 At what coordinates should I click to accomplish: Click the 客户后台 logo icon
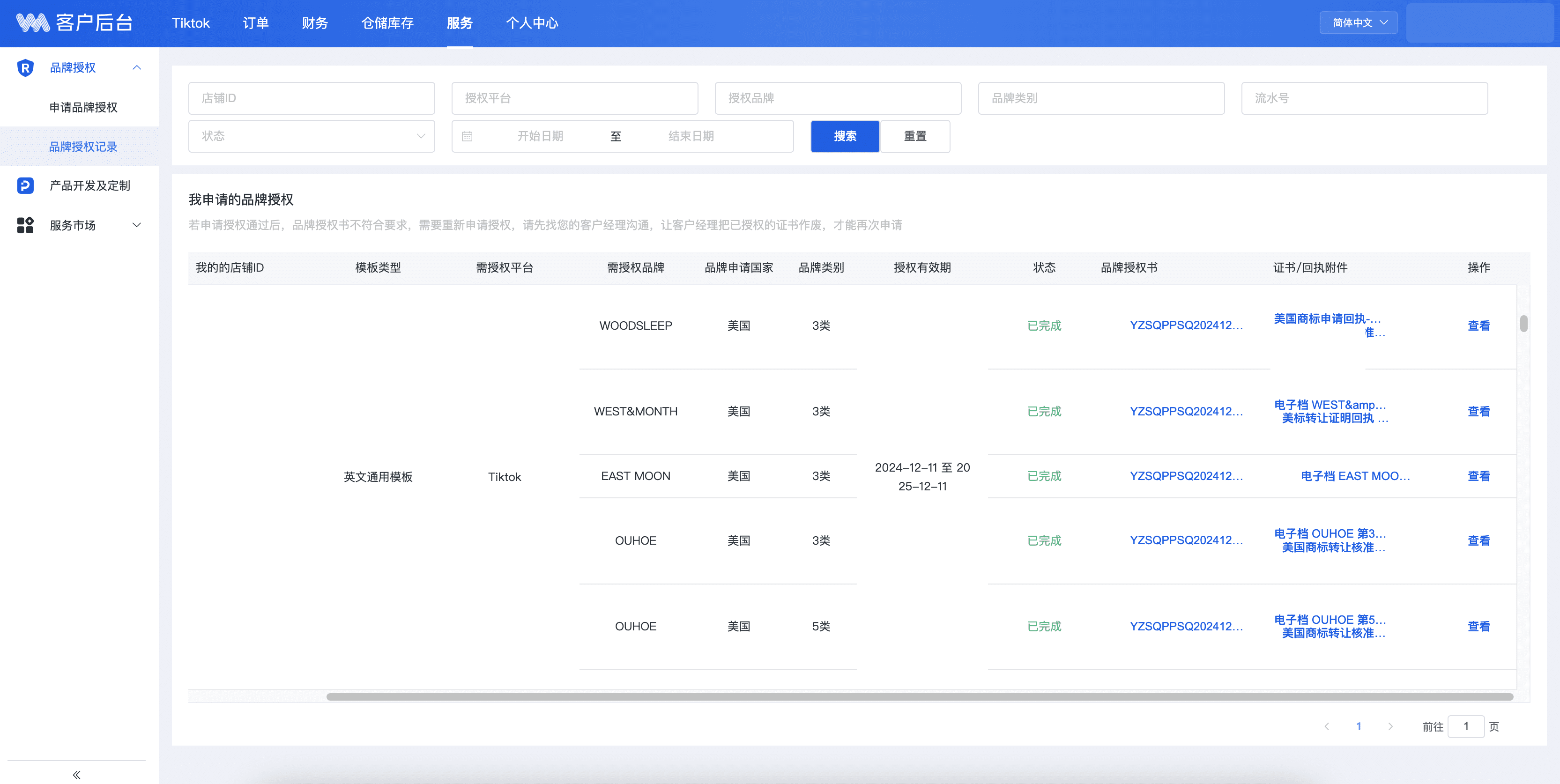click(x=33, y=22)
